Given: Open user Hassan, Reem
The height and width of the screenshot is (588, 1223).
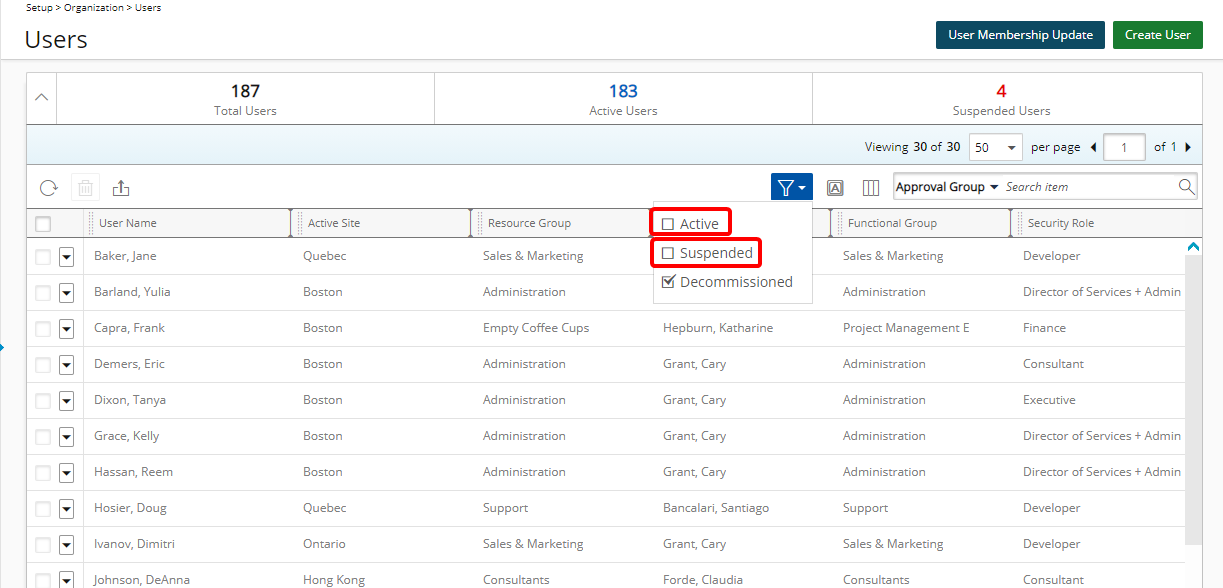Looking at the screenshot, I should [133, 472].
